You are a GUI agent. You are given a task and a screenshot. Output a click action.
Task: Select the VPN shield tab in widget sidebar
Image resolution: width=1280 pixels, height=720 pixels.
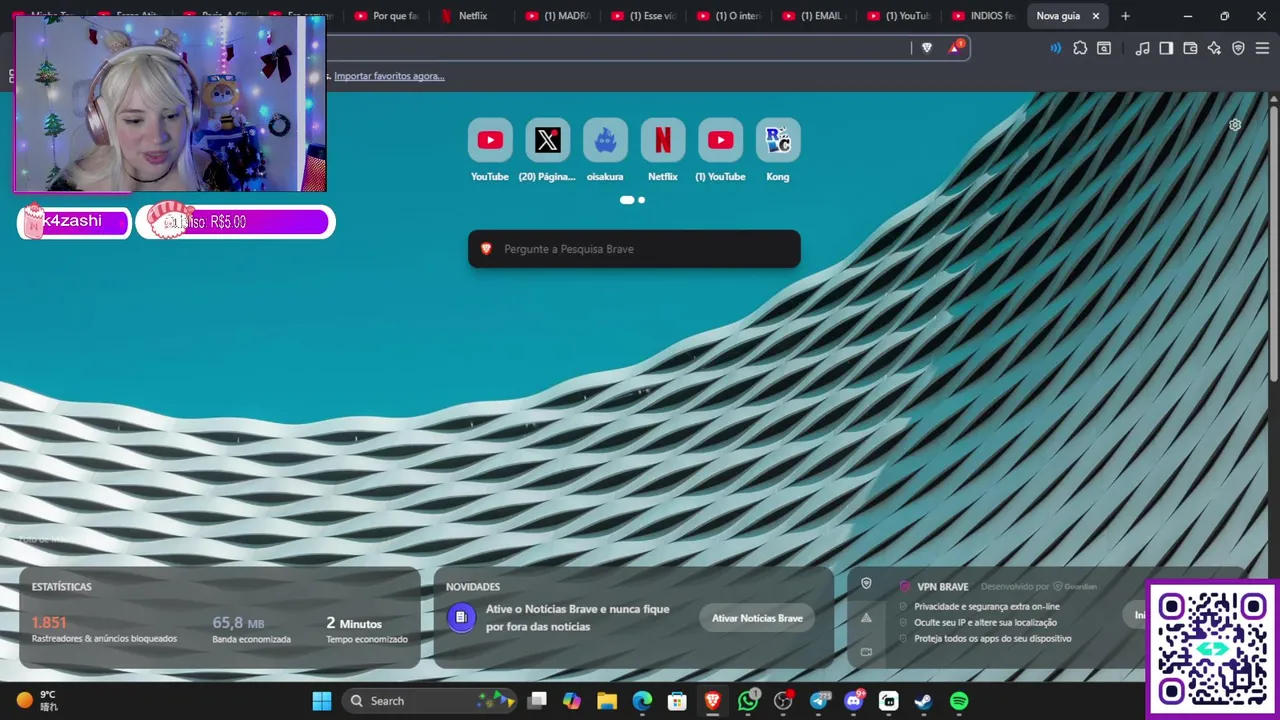click(x=866, y=584)
